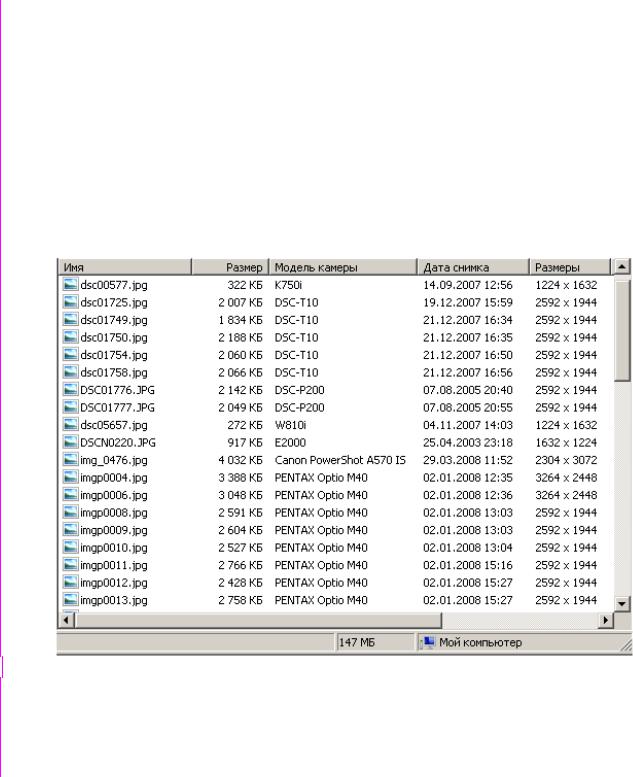Click date 25.04.2003 23:18

468,443
